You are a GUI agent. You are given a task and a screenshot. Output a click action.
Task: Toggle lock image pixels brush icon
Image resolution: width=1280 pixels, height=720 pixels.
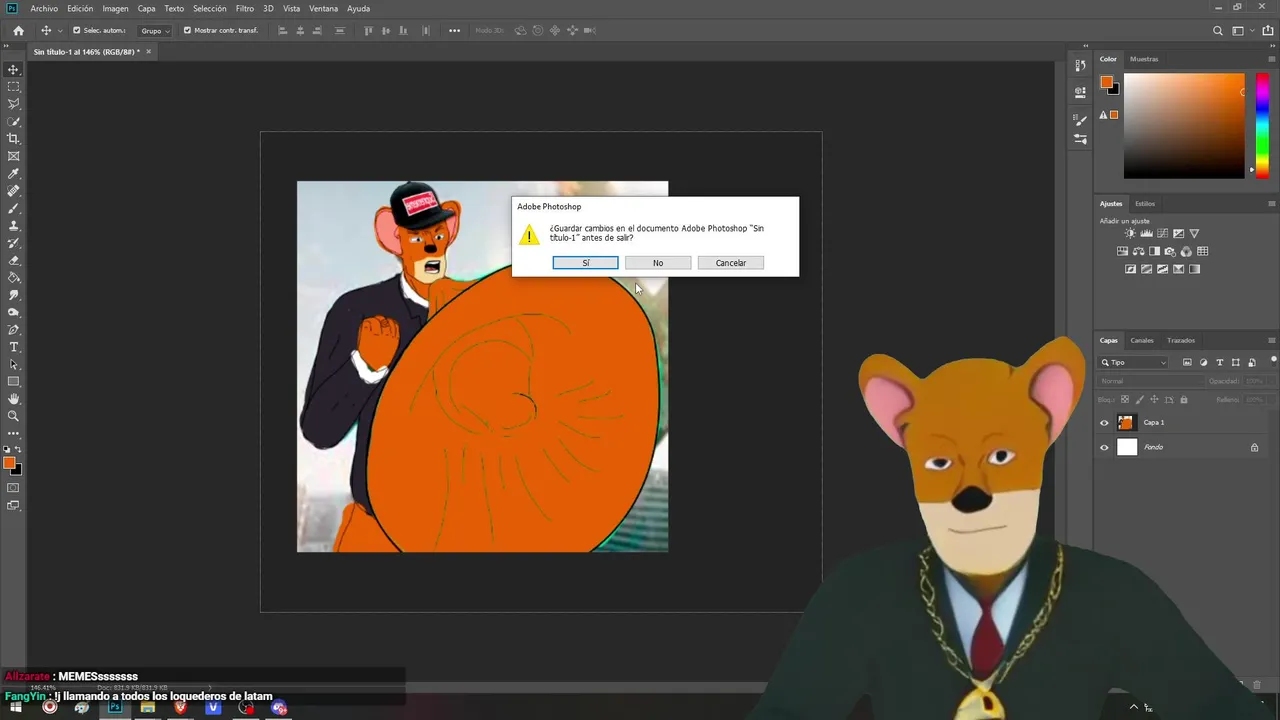tap(1139, 400)
